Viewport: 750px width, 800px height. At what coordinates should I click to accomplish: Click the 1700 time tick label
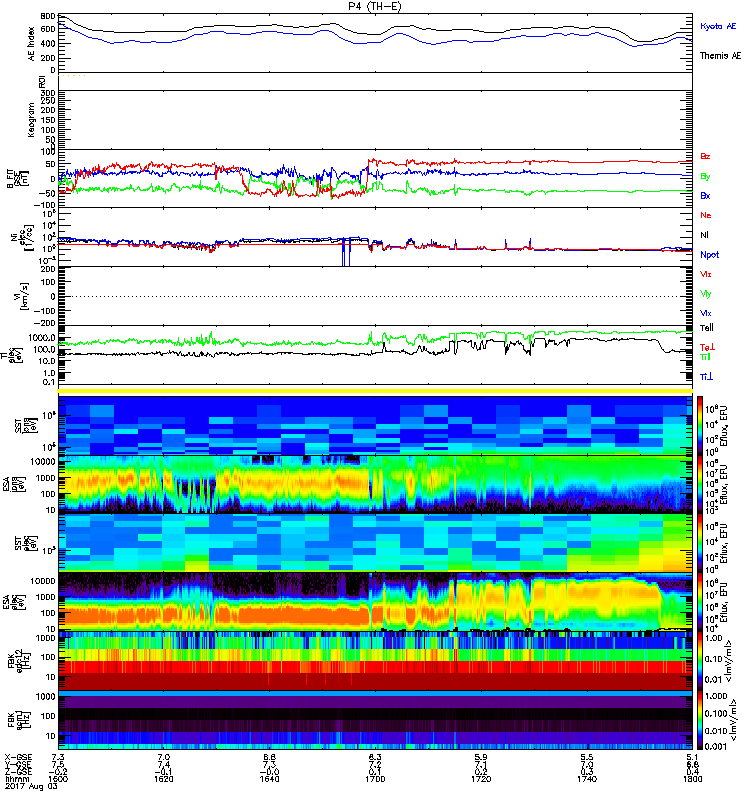click(375, 779)
